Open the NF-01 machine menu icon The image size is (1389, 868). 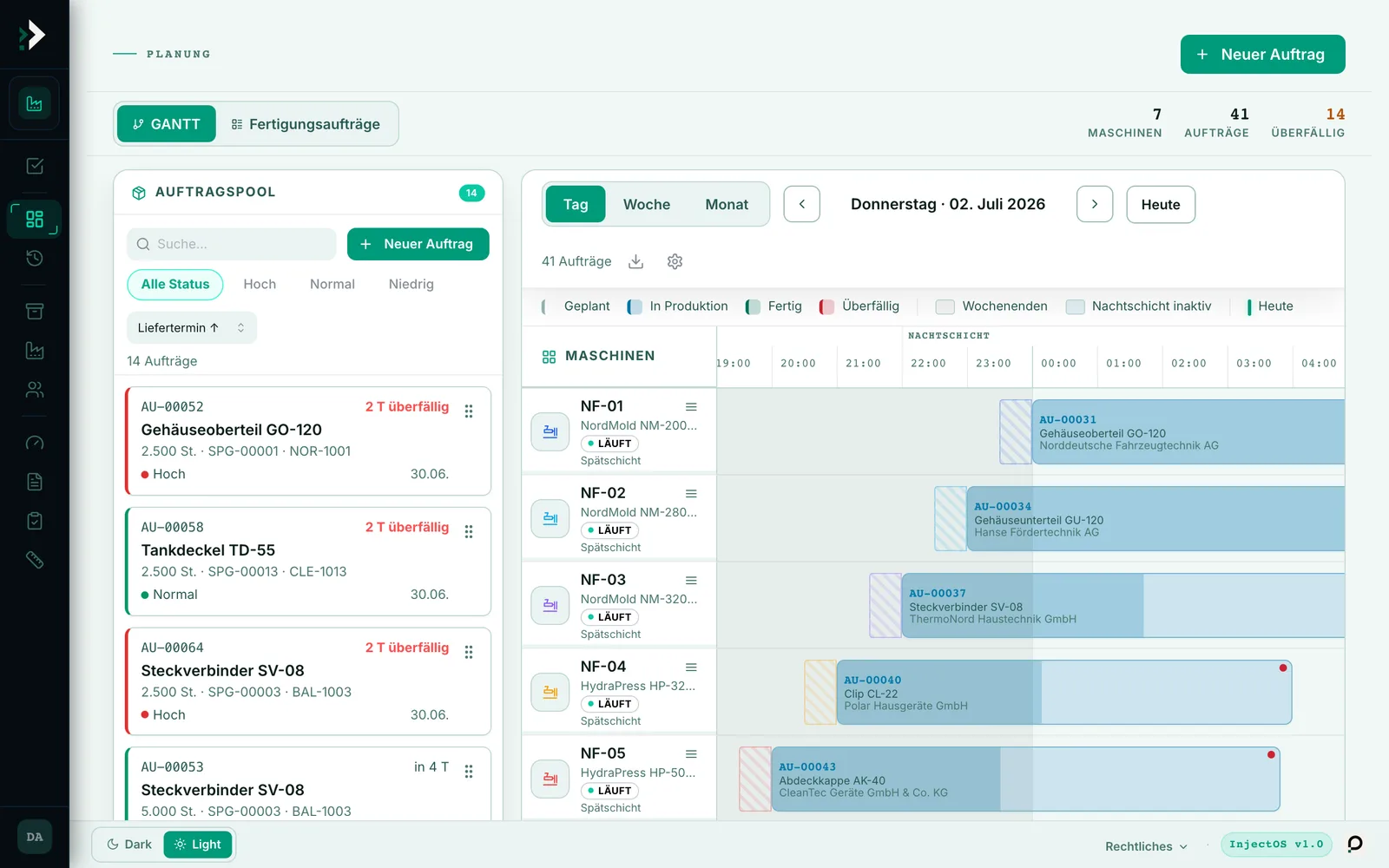coord(691,407)
